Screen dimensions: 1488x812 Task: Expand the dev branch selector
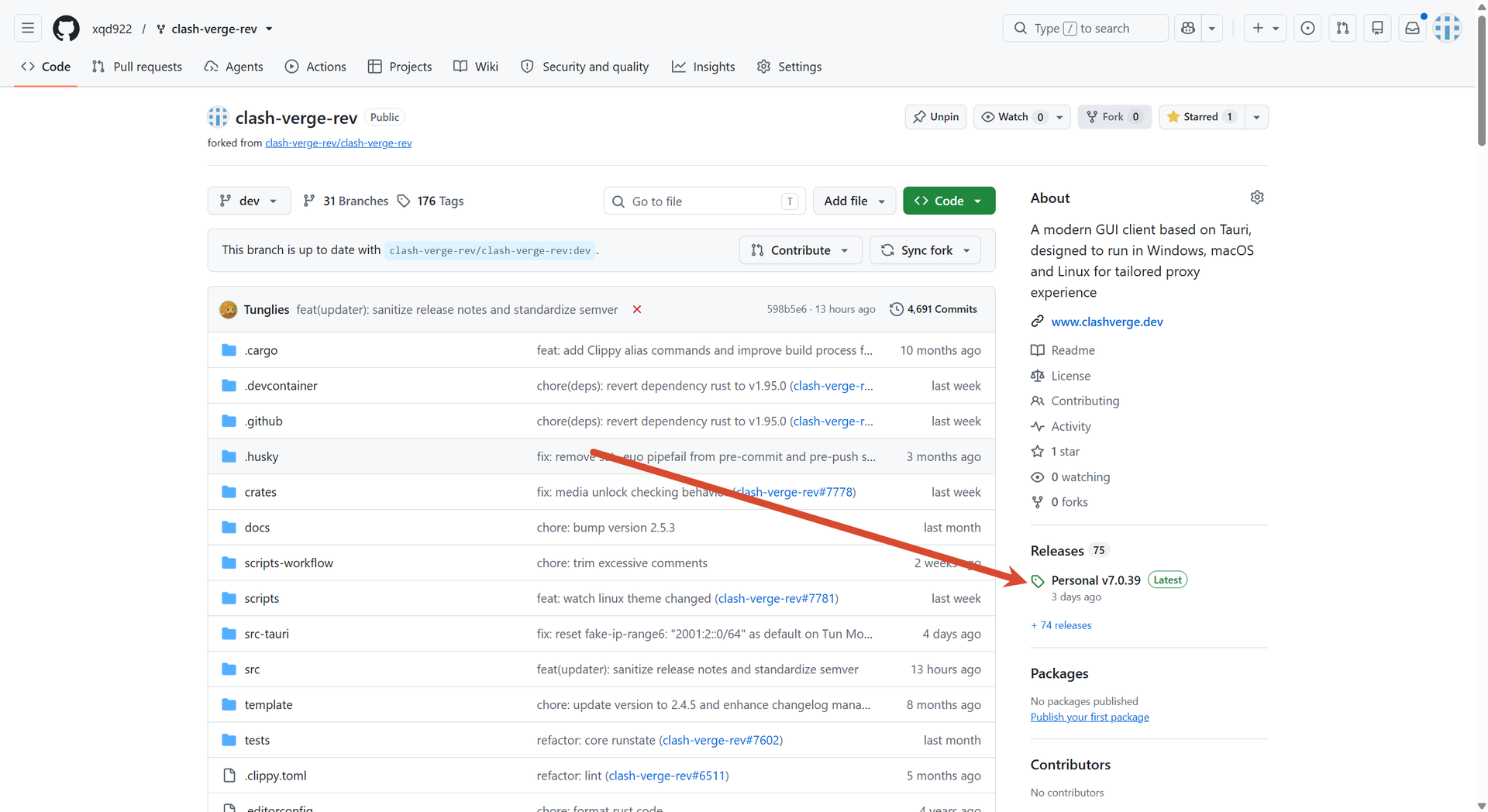(x=249, y=201)
